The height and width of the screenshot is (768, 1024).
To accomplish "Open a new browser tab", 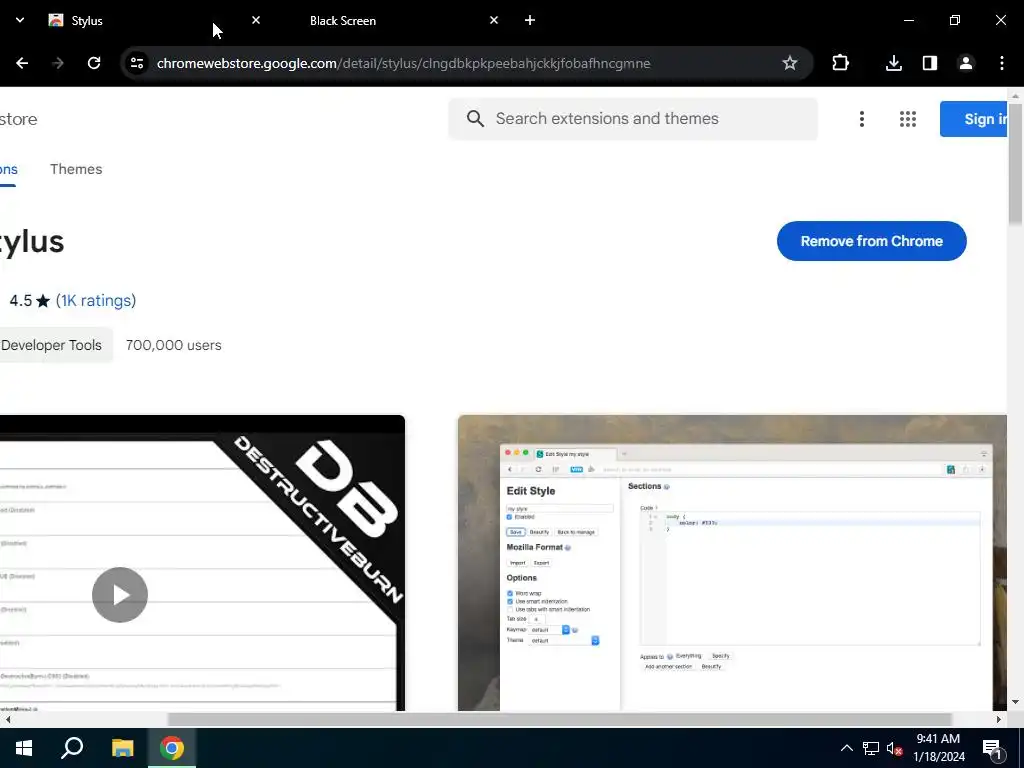I will pos(530,20).
